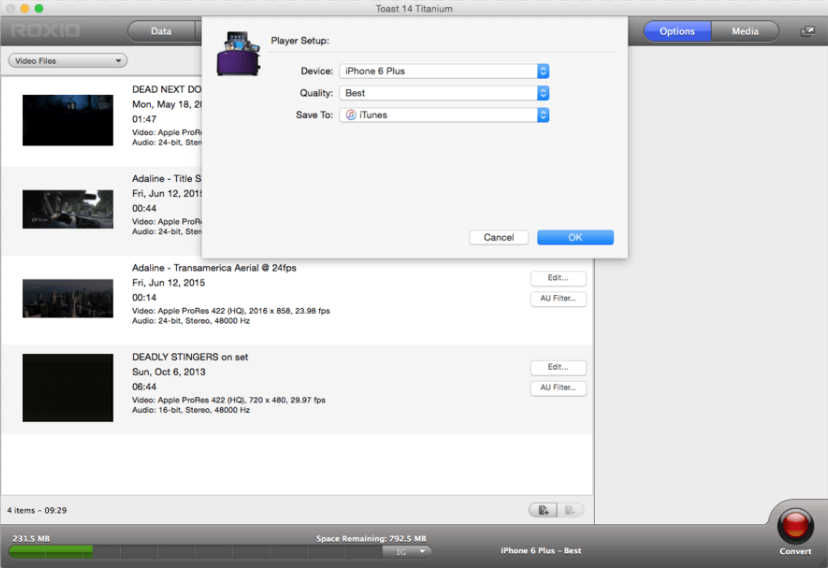Open the Video Files format selector
Viewport: 828px width, 568px height.
pyautogui.click(x=68, y=61)
